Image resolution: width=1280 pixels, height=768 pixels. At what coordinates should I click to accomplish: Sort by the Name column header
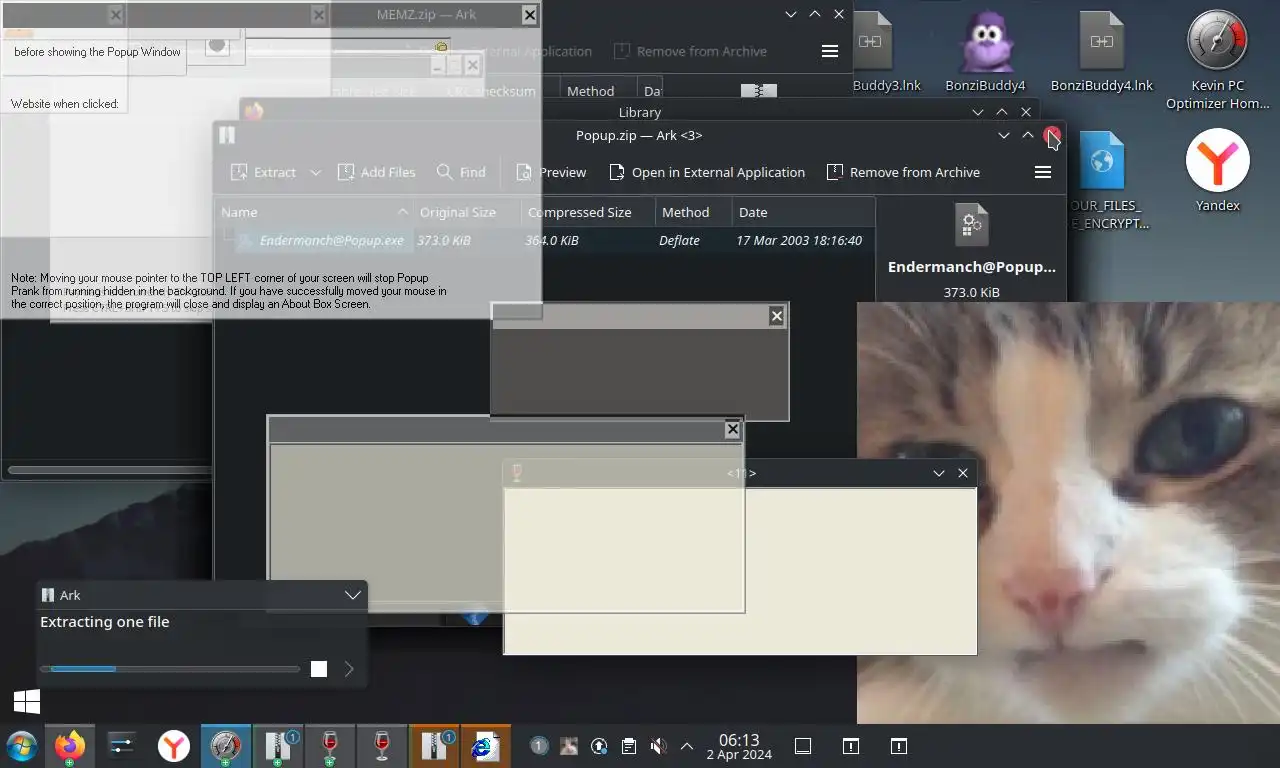click(x=314, y=212)
